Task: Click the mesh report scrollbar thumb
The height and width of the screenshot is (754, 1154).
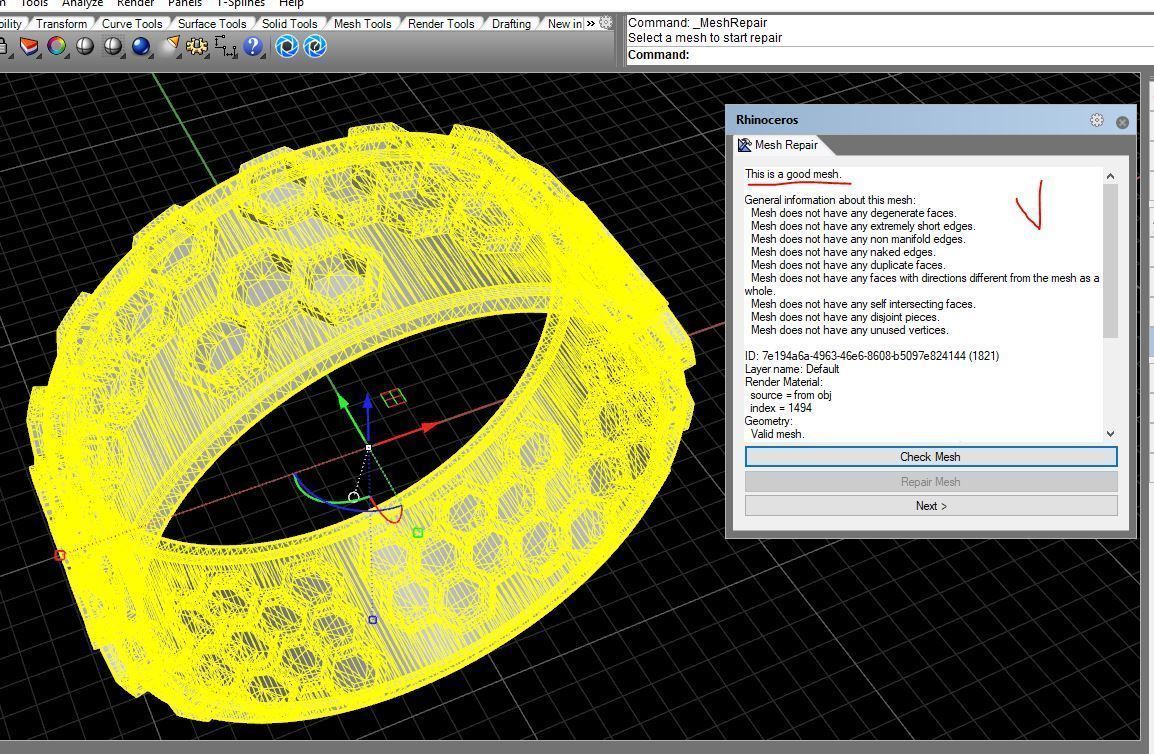Action: click(x=1111, y=261)
